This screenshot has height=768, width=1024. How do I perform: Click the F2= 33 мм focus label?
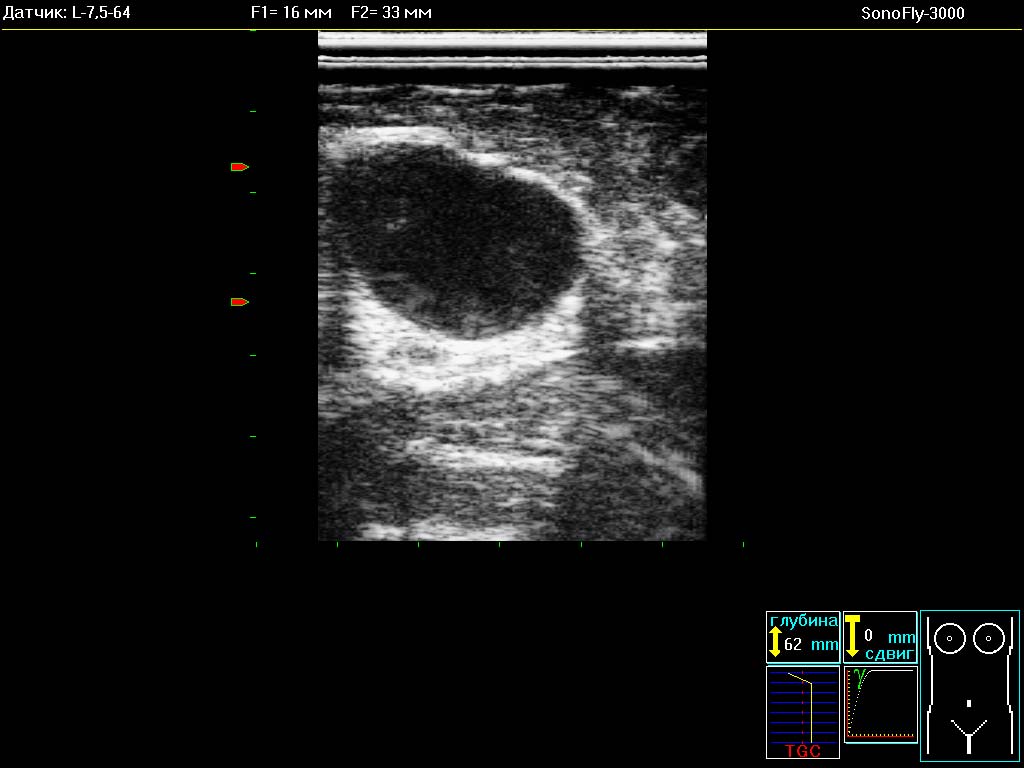click(392, 13)
